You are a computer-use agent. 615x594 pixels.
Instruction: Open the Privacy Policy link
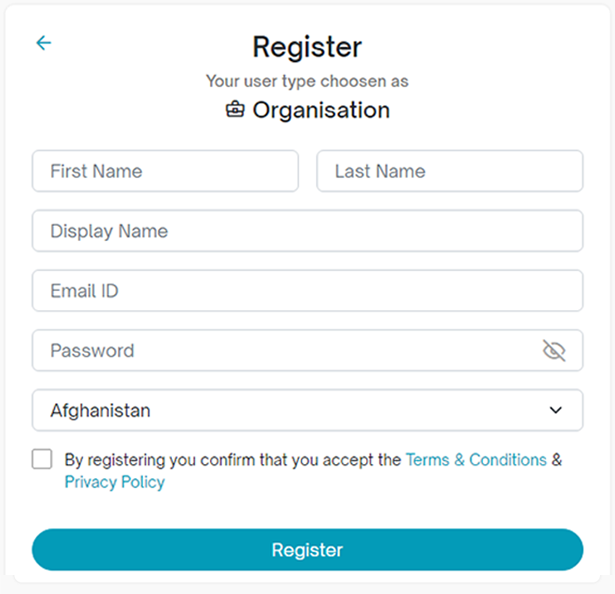114,482
